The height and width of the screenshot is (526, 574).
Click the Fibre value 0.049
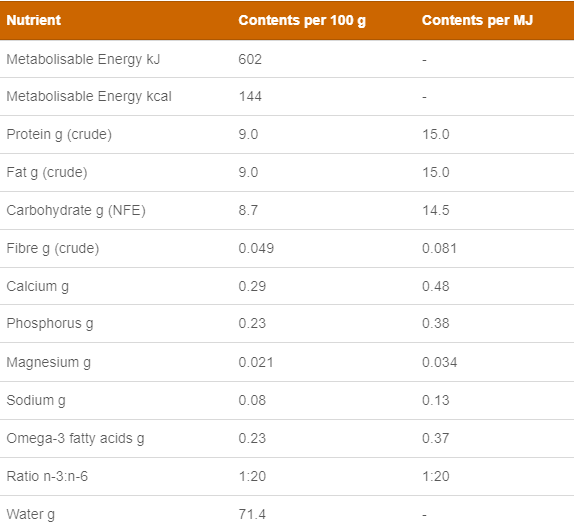[x=256, y=249]
